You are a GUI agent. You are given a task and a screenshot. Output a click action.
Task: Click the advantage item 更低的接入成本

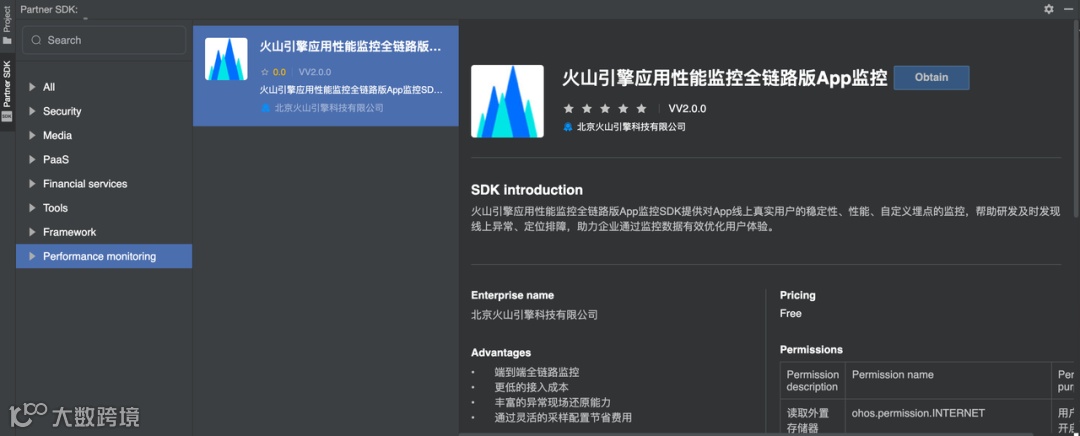[531, 387]
